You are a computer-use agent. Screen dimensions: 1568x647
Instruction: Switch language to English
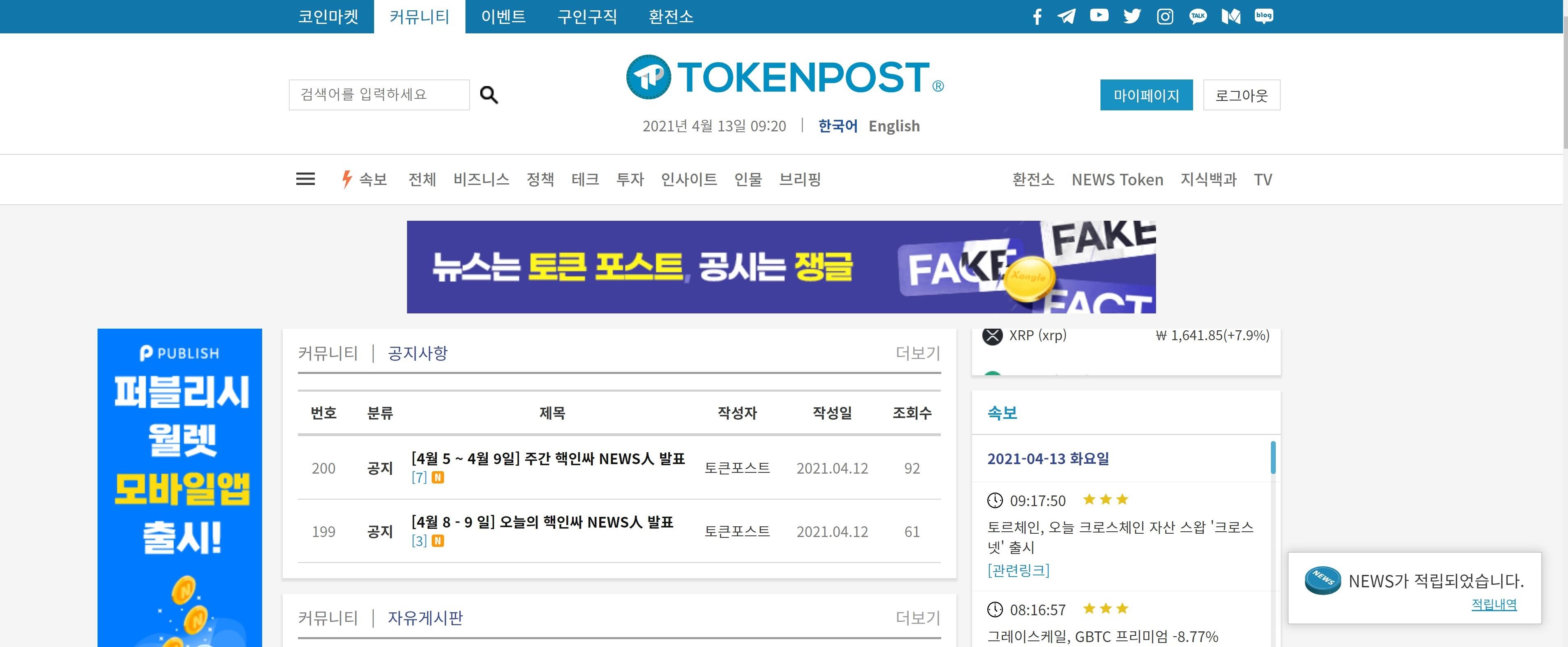tap(894, 126)
